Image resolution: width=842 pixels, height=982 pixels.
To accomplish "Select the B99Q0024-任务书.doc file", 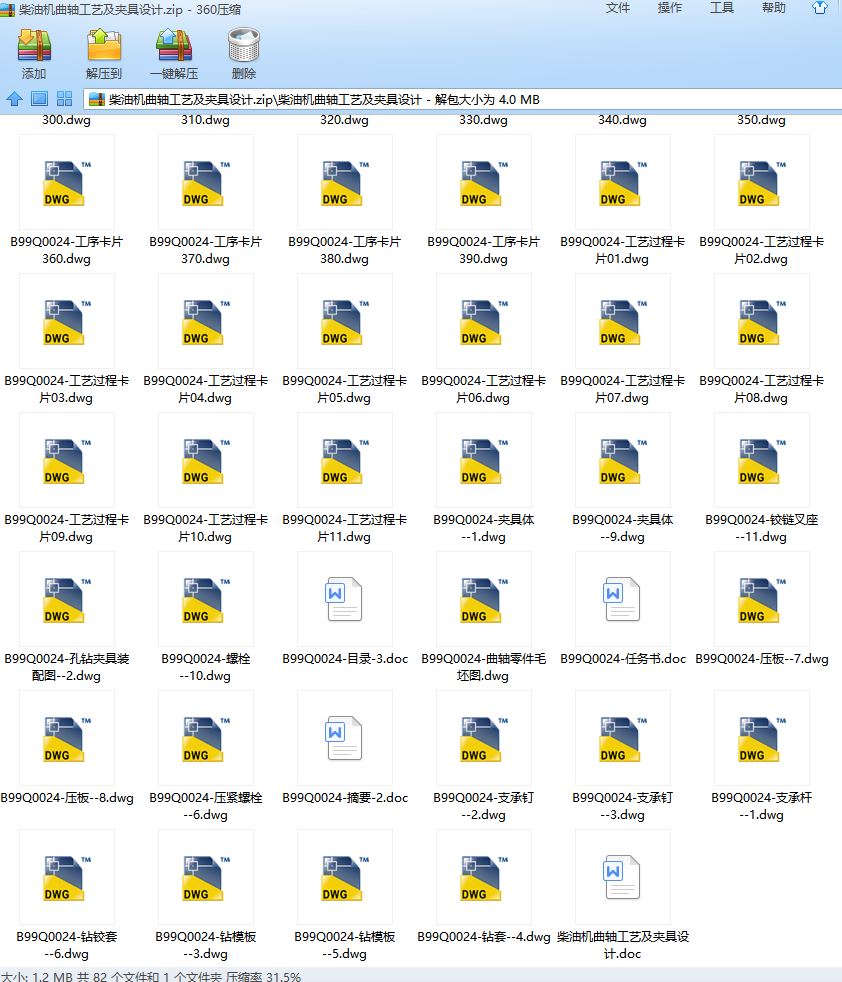I will tap(623, 599).
